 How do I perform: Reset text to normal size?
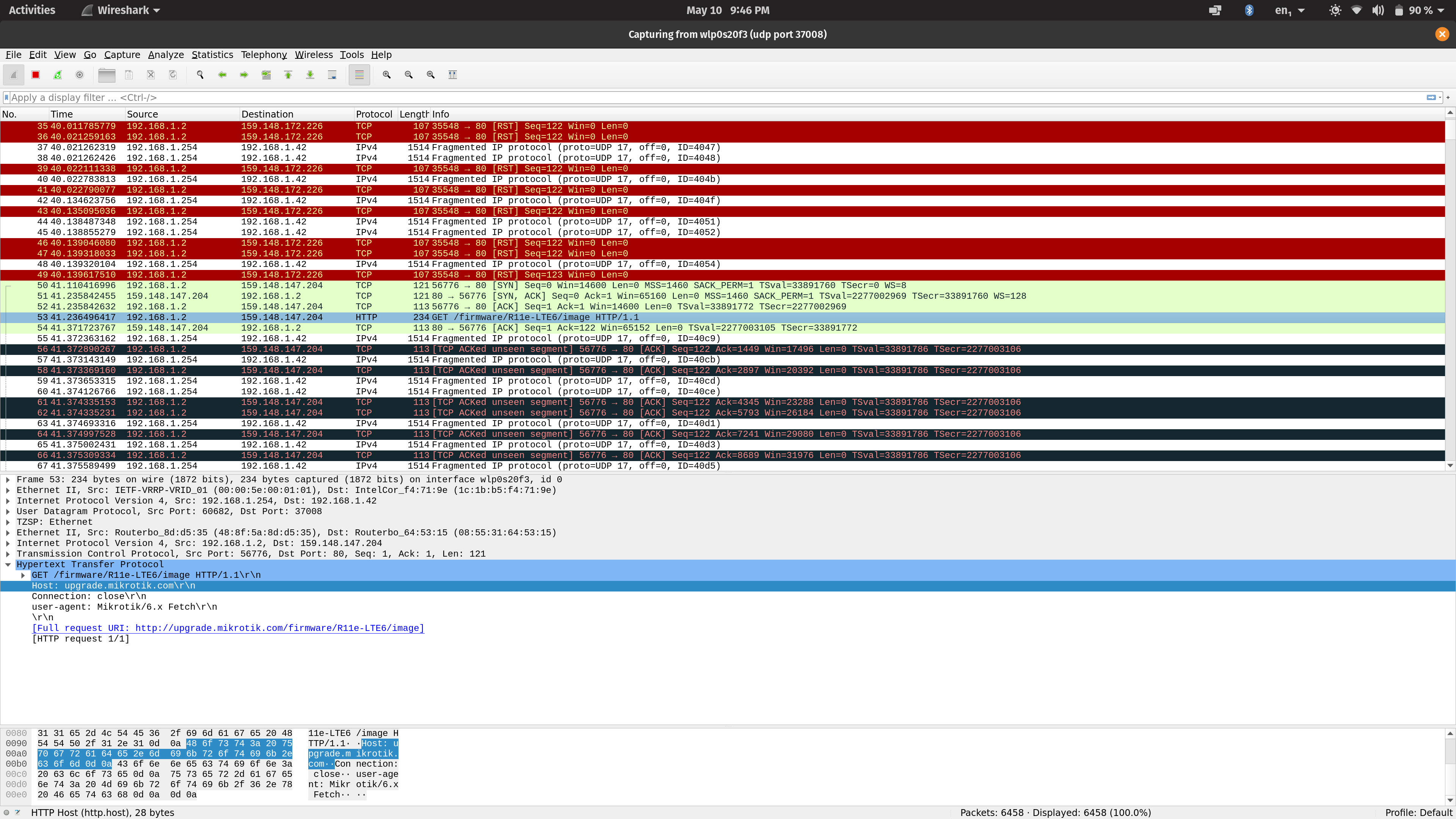(431, 75)
